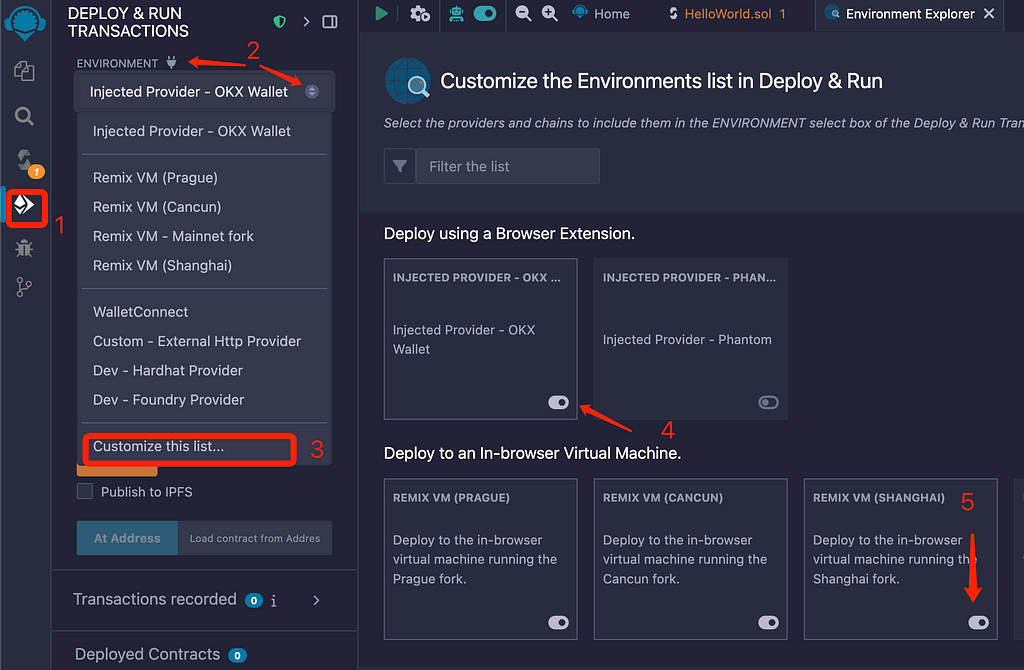
Task: Expand the Transactions recorded section chevron
Action: [x=316, y=600]
